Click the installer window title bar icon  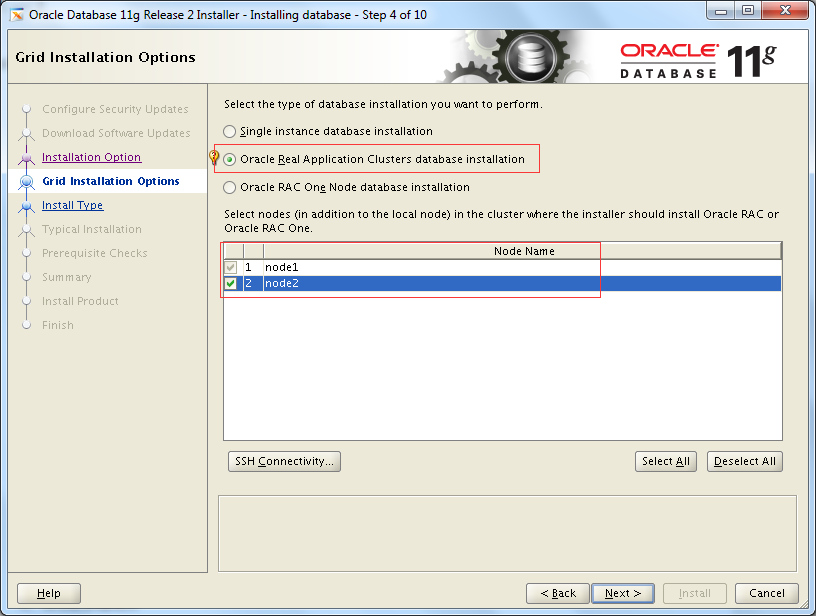tap(17, 15)
